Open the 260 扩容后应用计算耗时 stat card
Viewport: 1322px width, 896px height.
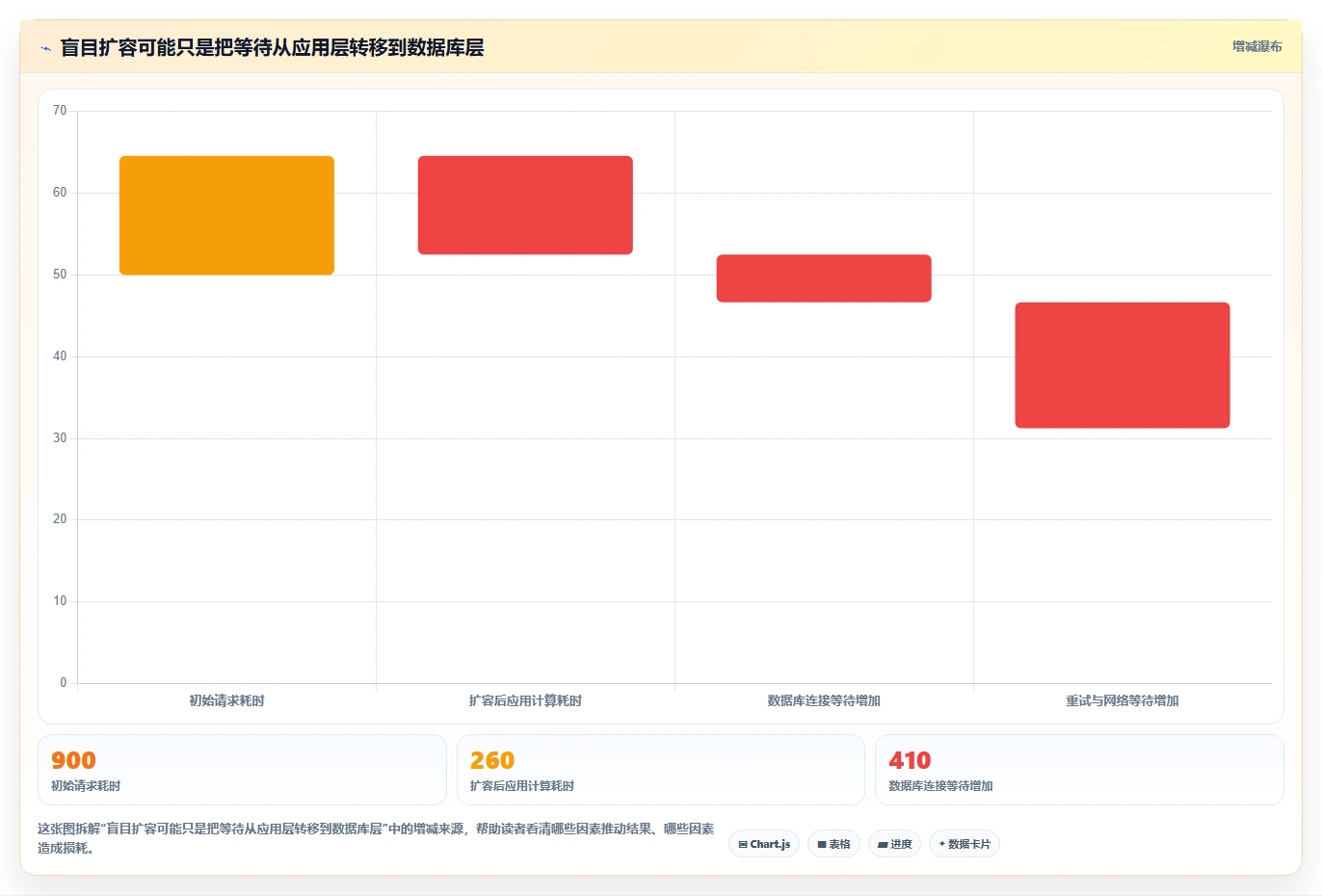coord(660,770)
